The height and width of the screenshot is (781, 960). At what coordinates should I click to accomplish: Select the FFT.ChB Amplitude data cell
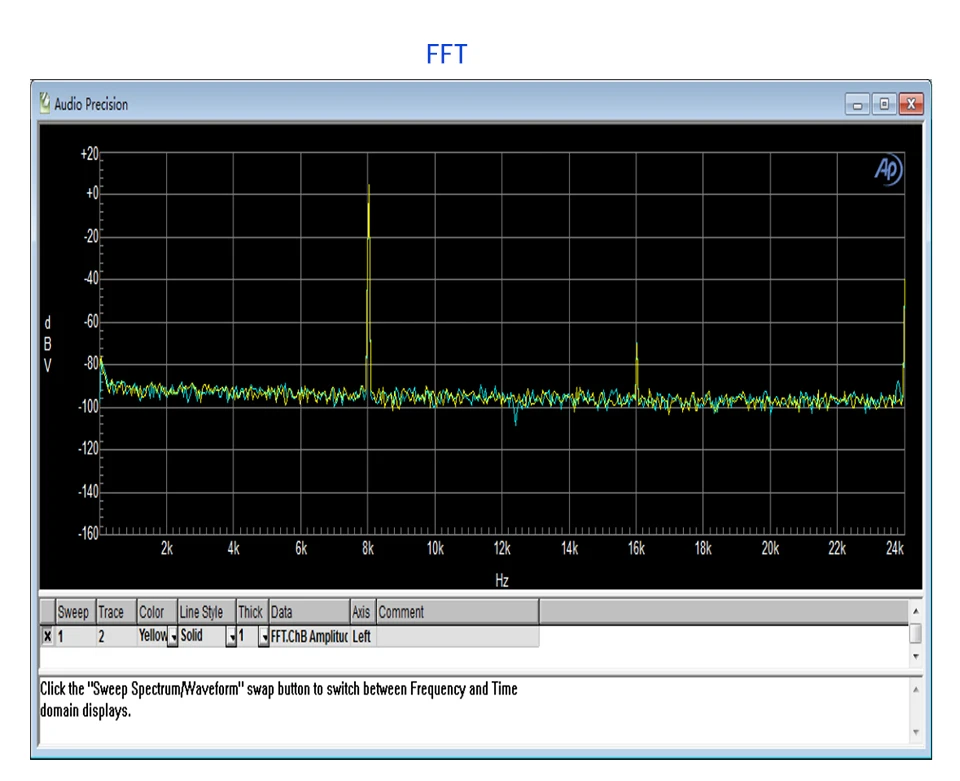tap(310, 637)
